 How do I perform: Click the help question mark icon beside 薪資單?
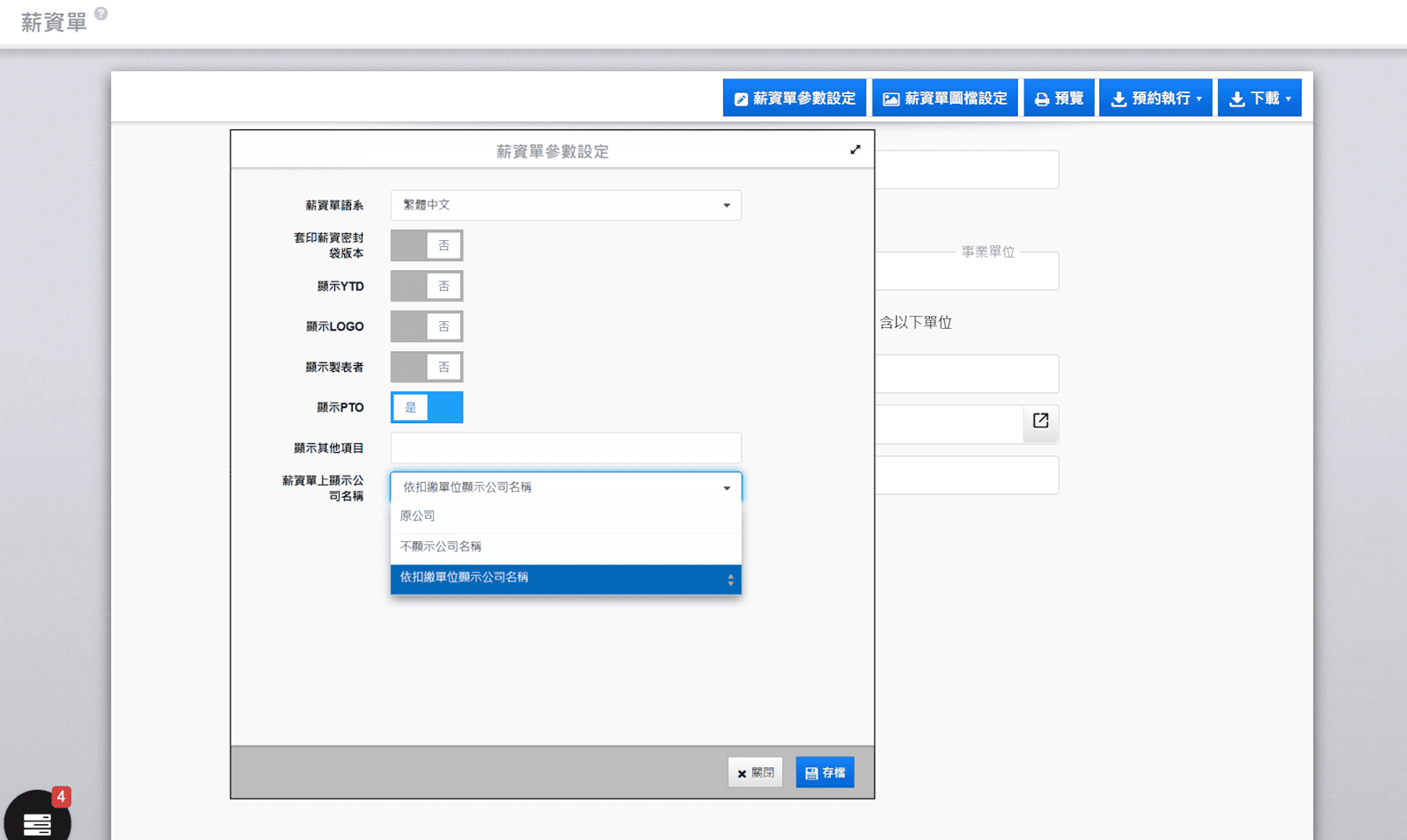(x=101, y=13)
